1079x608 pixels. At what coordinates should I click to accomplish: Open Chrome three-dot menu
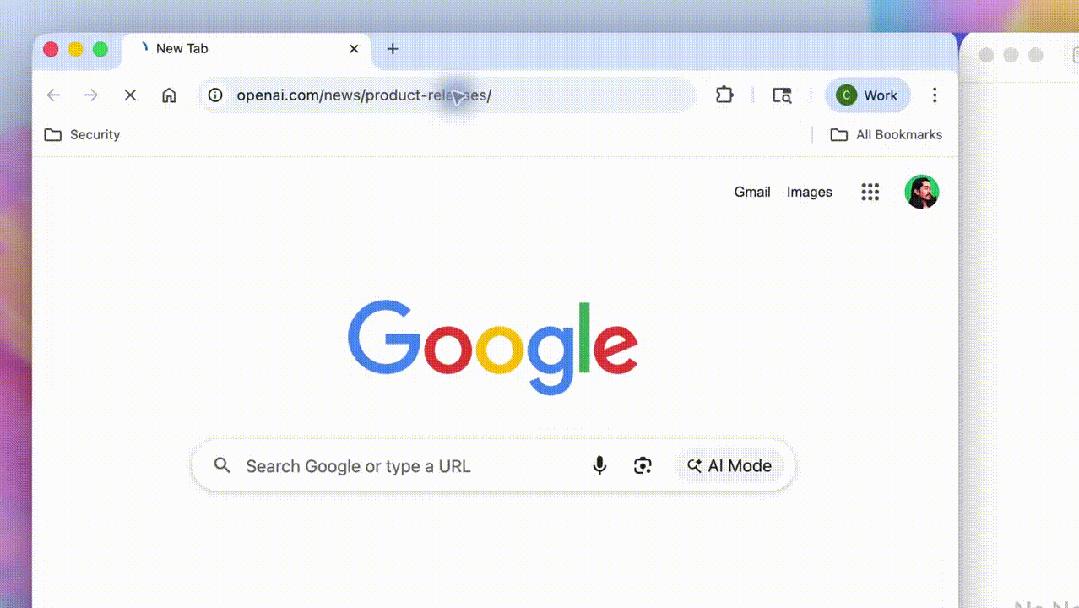(934, 95)
